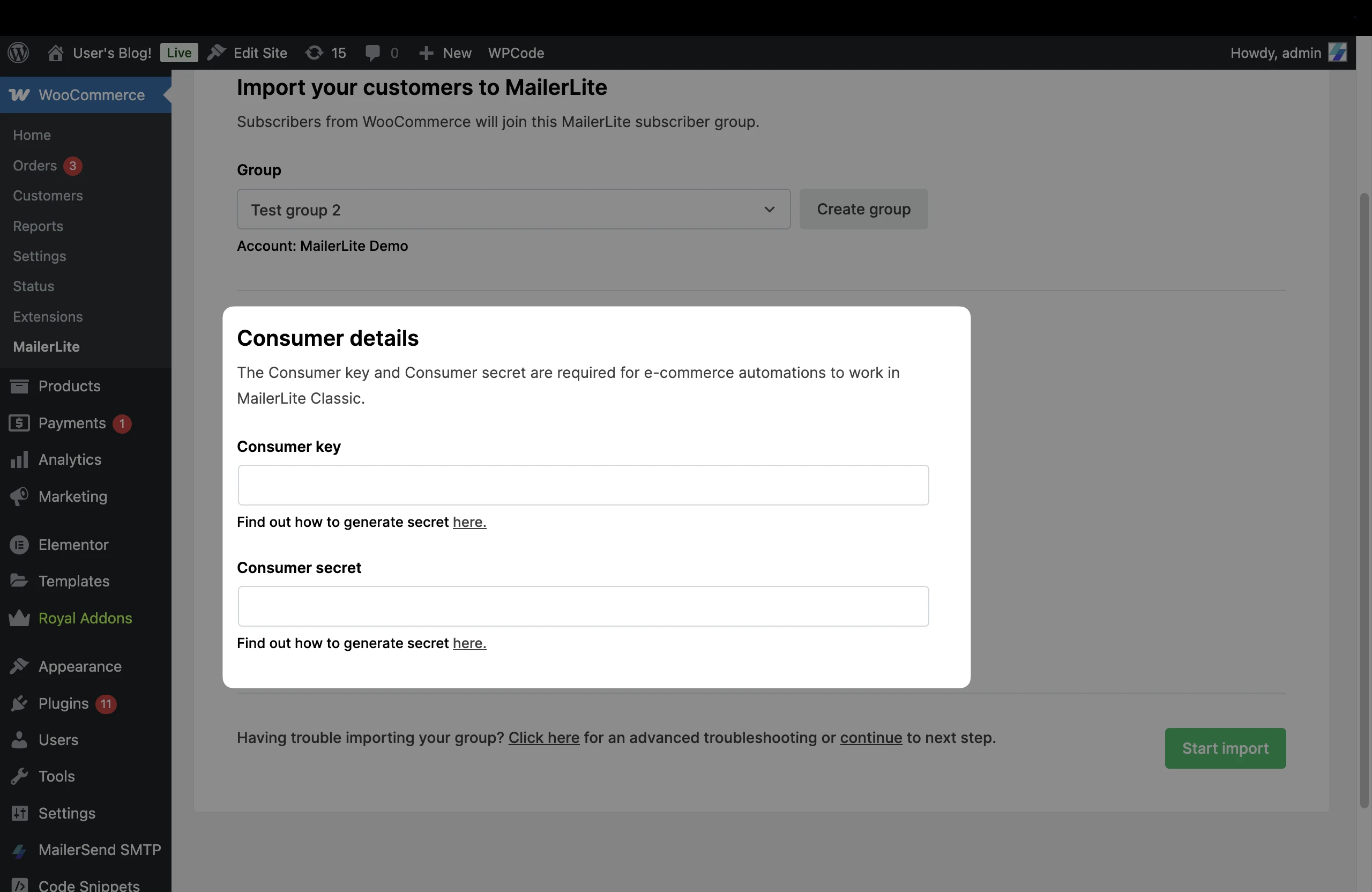Open the Test group 2 dropdown
Viewport: 1372px width, 892px height.
pyautogui.click(x=513, y=209)
